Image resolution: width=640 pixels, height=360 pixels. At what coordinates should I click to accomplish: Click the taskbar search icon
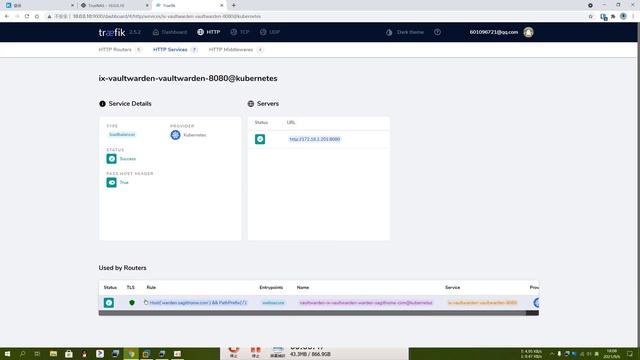click(x=22, y=354)
